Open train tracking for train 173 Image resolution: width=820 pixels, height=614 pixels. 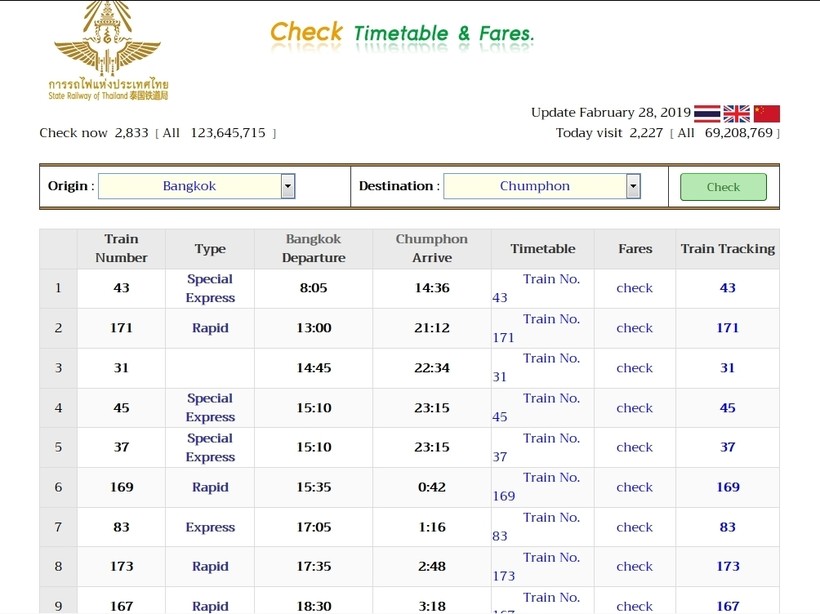pyautogui.click(x=727, y=566)
